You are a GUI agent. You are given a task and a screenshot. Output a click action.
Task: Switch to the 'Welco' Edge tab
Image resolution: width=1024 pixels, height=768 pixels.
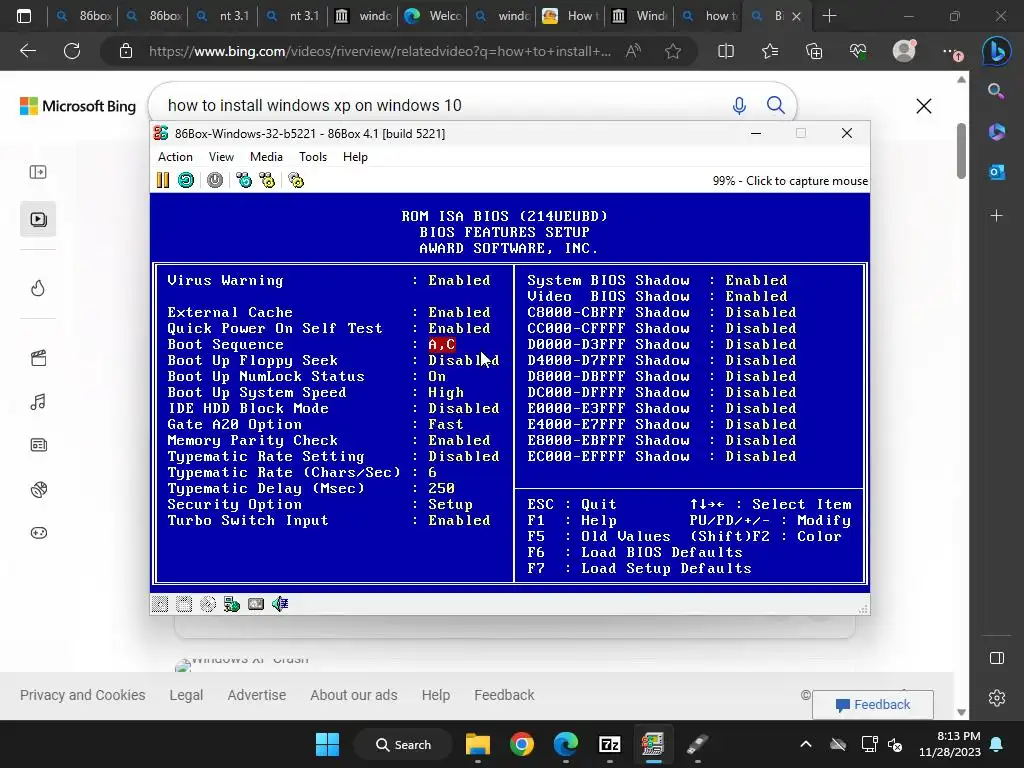pyautogui.click(x=433, y=16)
